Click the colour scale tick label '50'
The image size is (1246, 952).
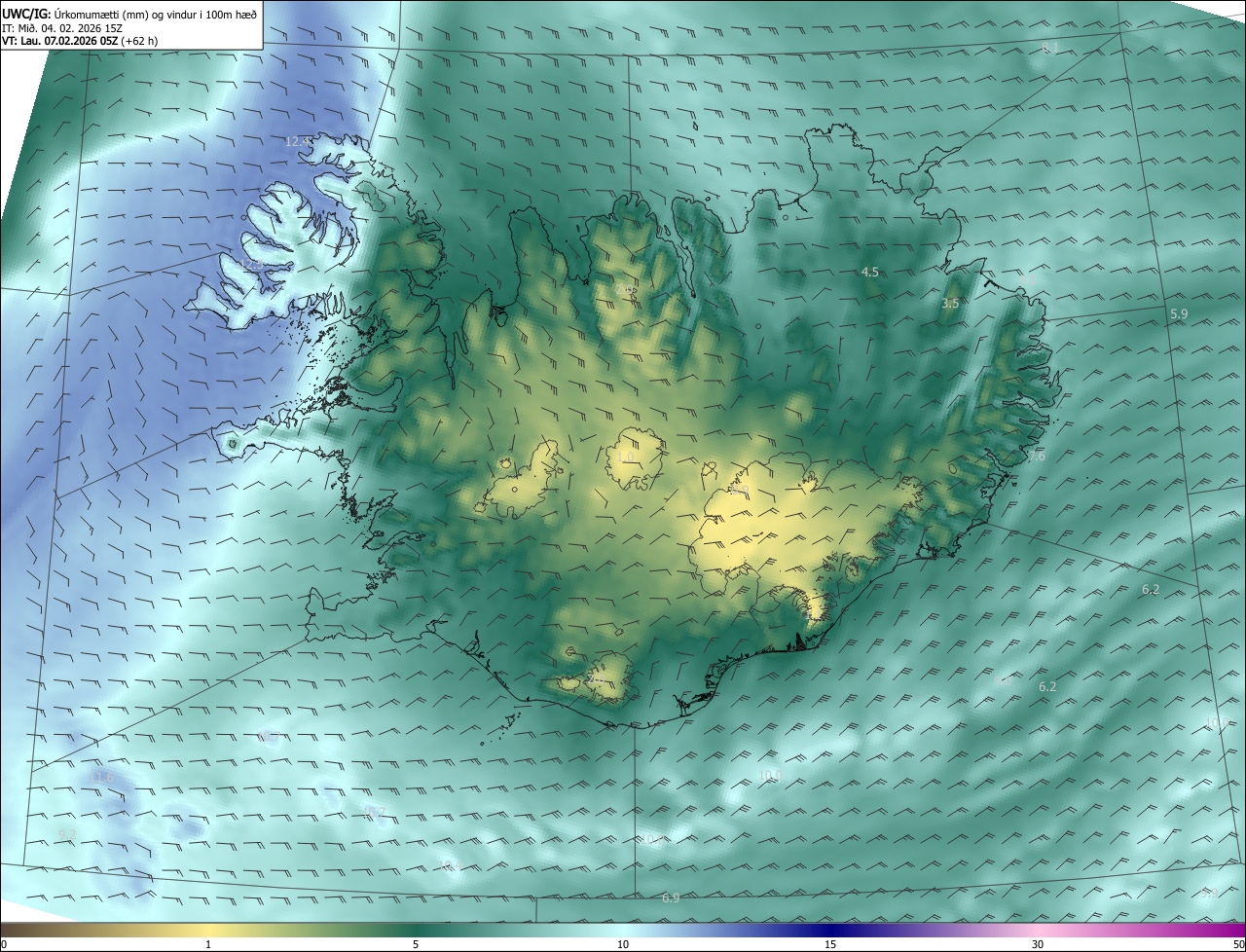pyautogui.click(x=1237, y=944)
